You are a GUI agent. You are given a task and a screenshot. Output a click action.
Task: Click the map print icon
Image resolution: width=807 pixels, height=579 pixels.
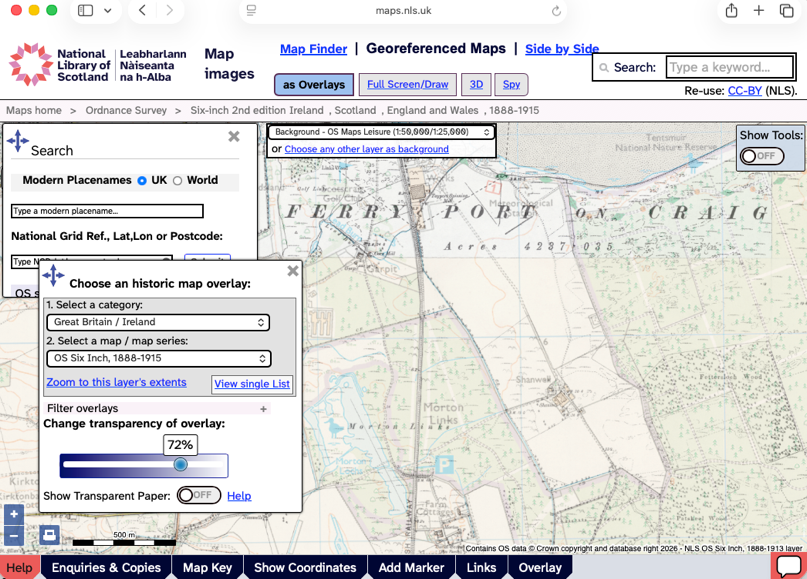[49, 535]
